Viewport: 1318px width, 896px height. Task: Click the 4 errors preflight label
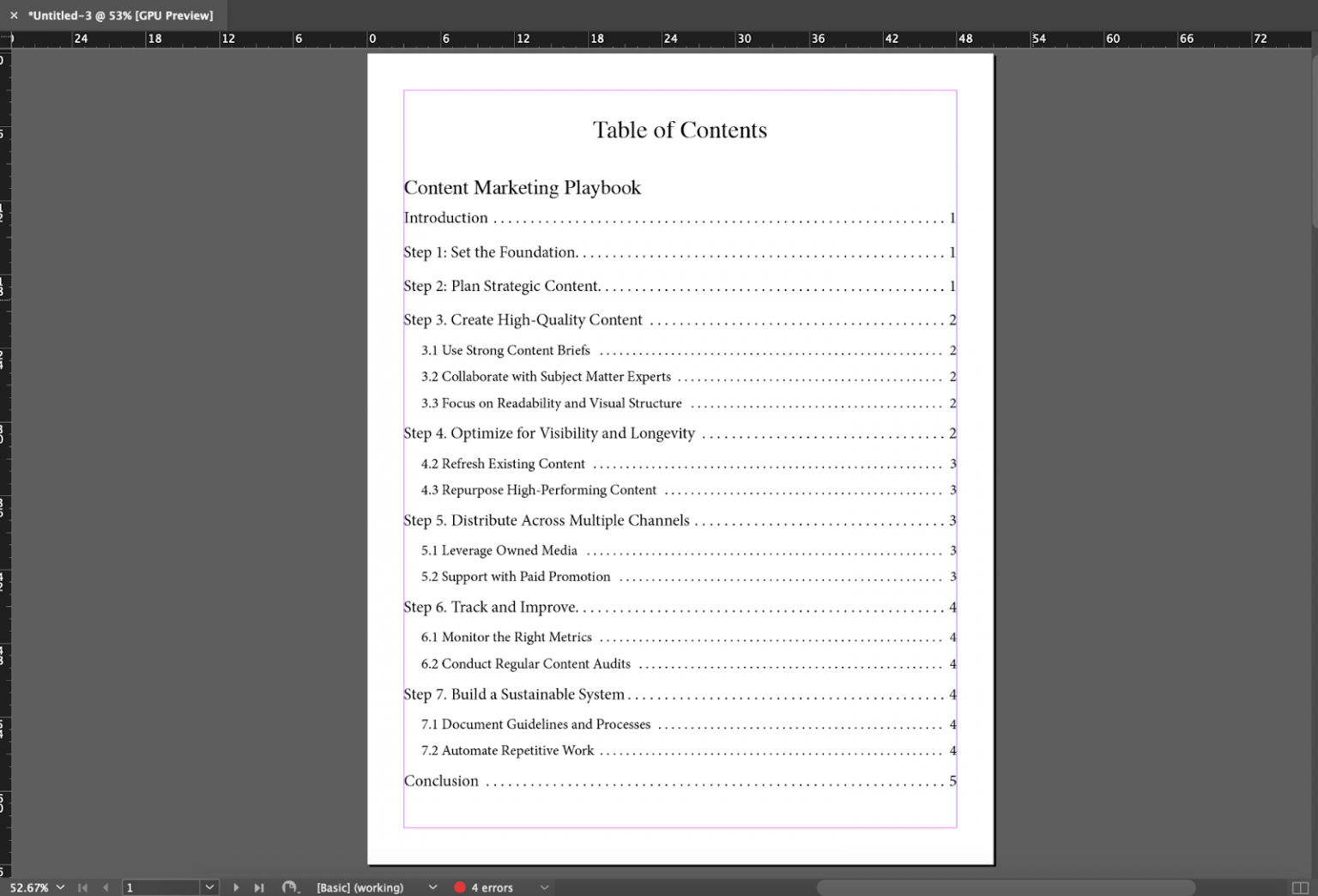(492, 887)
